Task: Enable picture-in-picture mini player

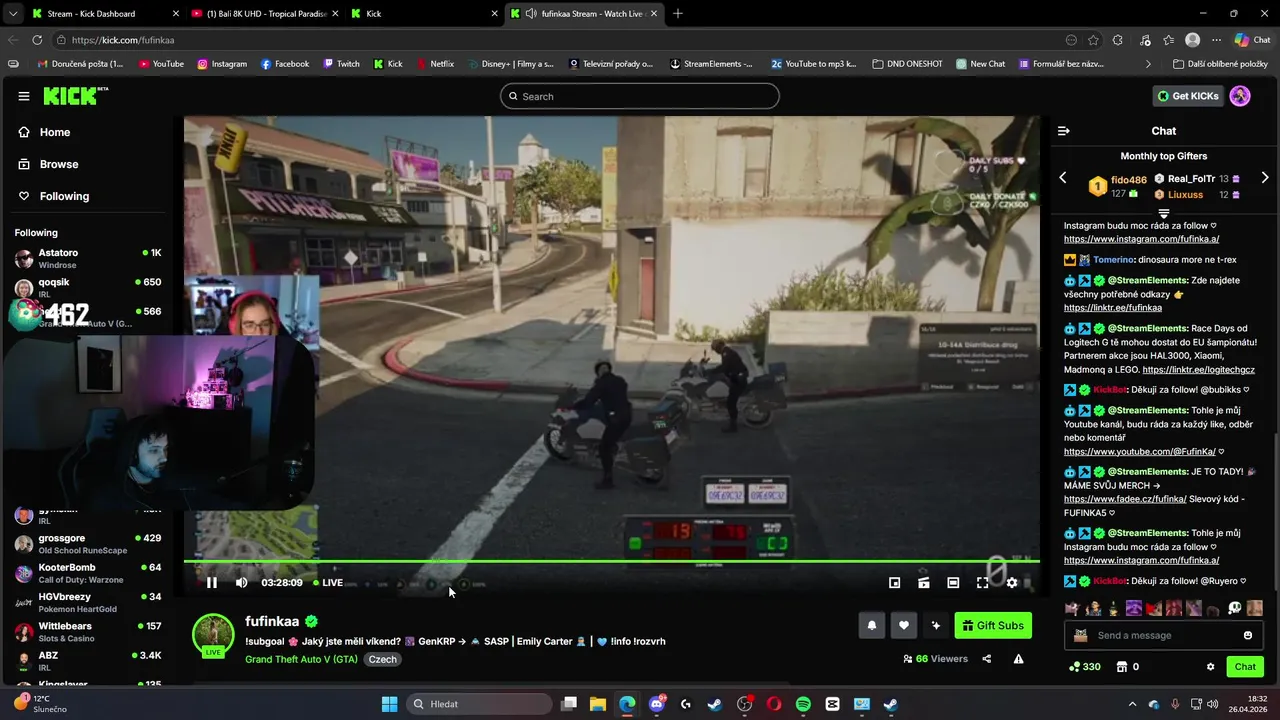Action: (x=895, y=582)
